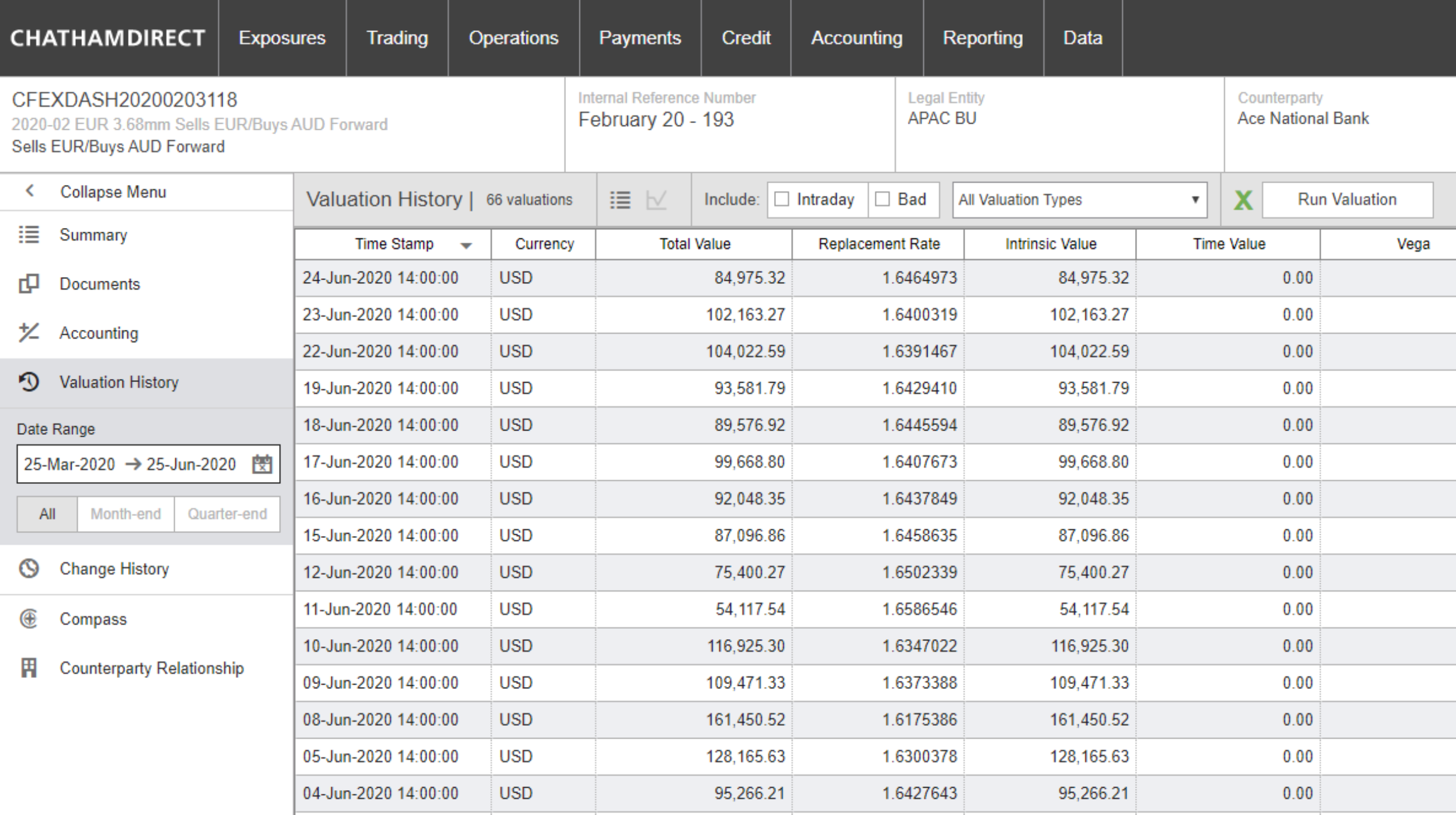The image size is (1456, 815).
Task: Select the Documents icon in the sidebar
Action: coord(29,284)
